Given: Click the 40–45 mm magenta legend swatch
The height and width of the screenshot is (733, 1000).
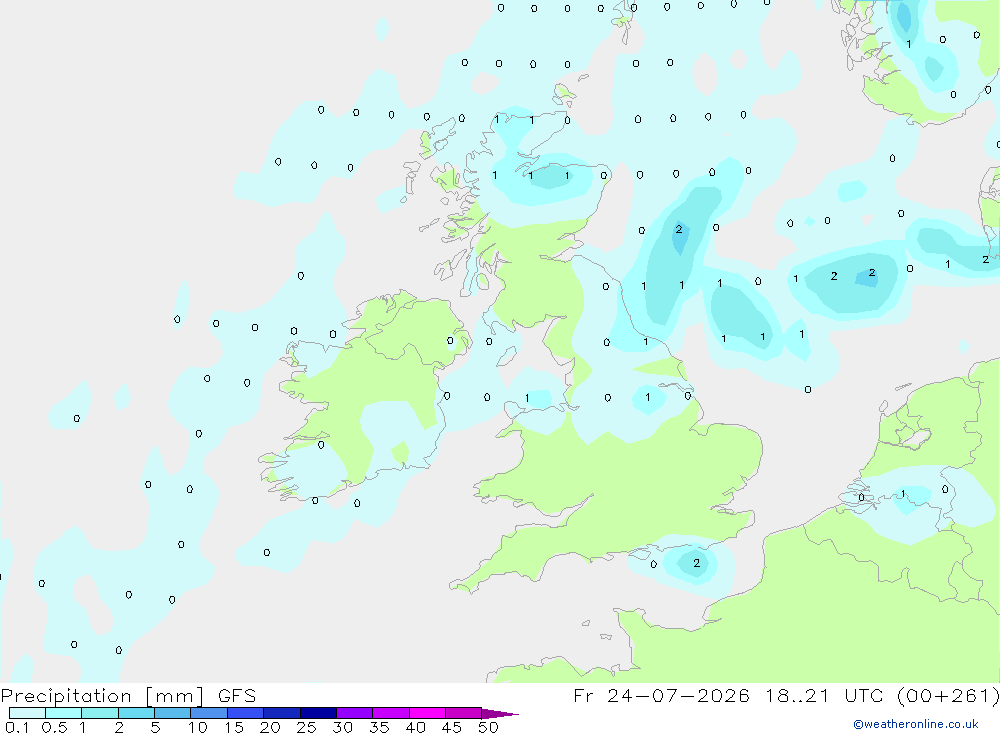Looking at the screenshot, I should click(x=427, y=713).
